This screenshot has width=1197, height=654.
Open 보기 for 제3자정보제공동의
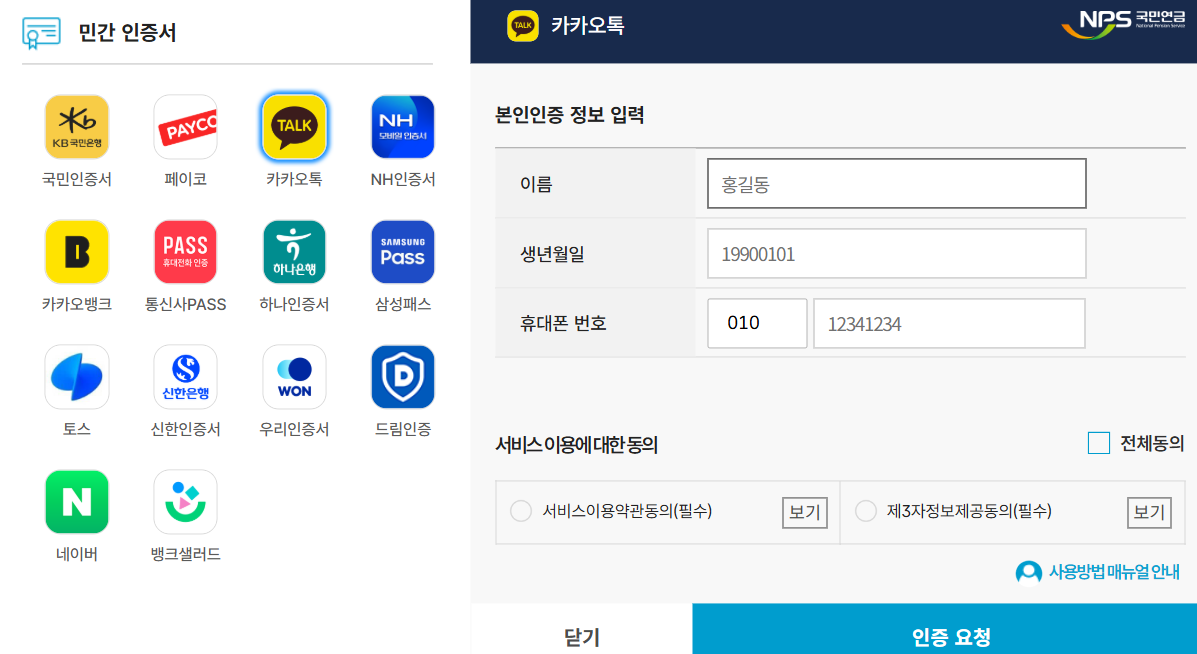click(x=1149, y=512)
